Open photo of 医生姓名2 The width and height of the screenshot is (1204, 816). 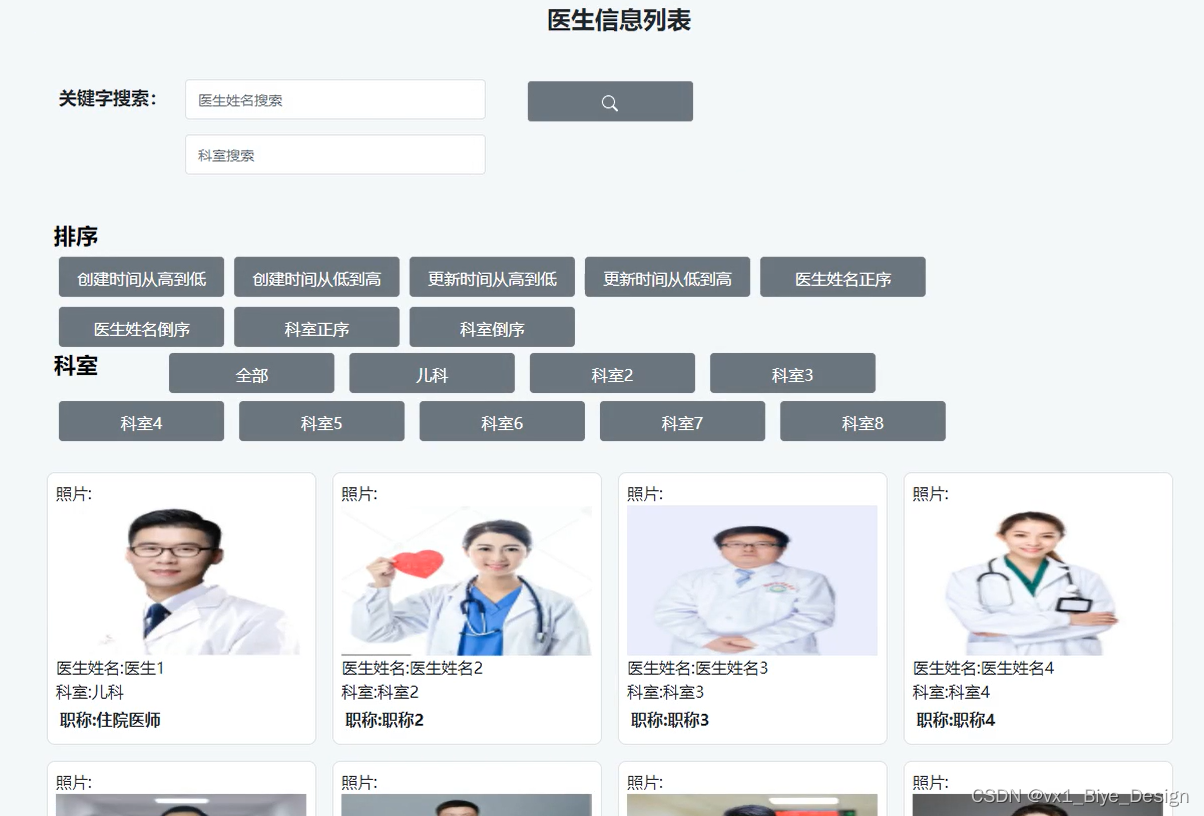467,580
